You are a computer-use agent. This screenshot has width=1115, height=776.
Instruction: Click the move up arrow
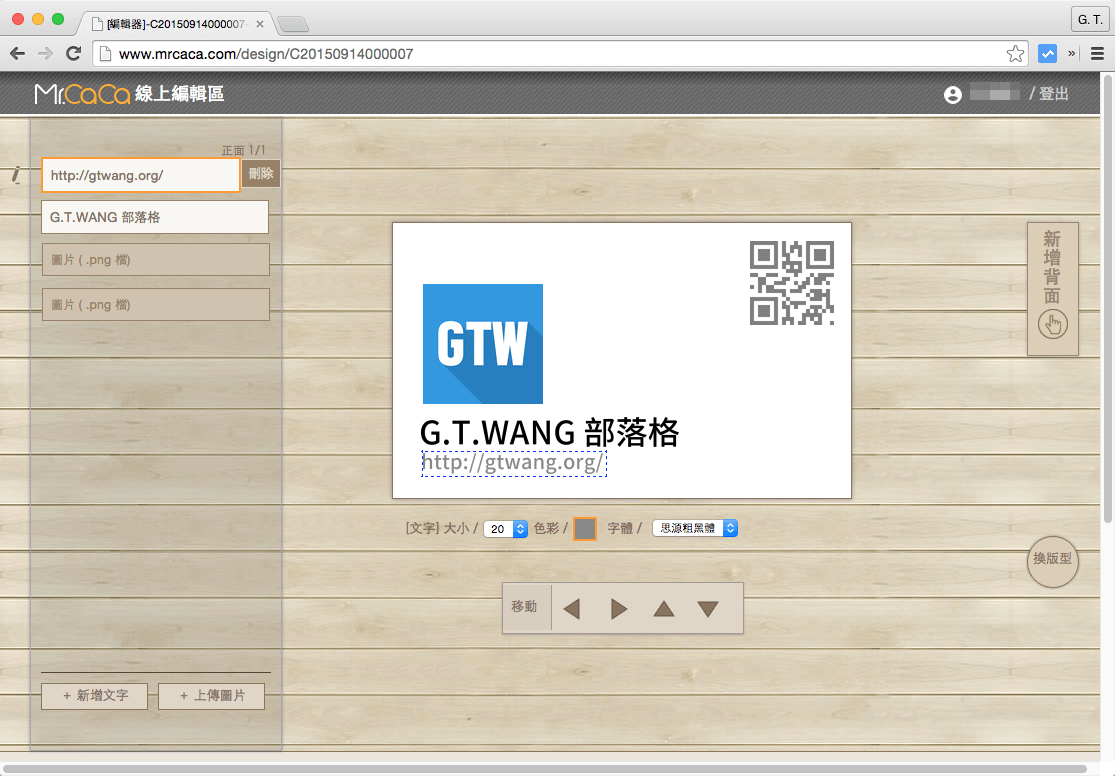[663, 608]
